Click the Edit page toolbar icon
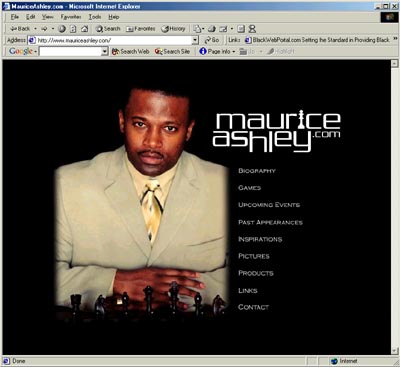Image resolution: width=400 pixels, height=367 pixels. coord(223,29)
